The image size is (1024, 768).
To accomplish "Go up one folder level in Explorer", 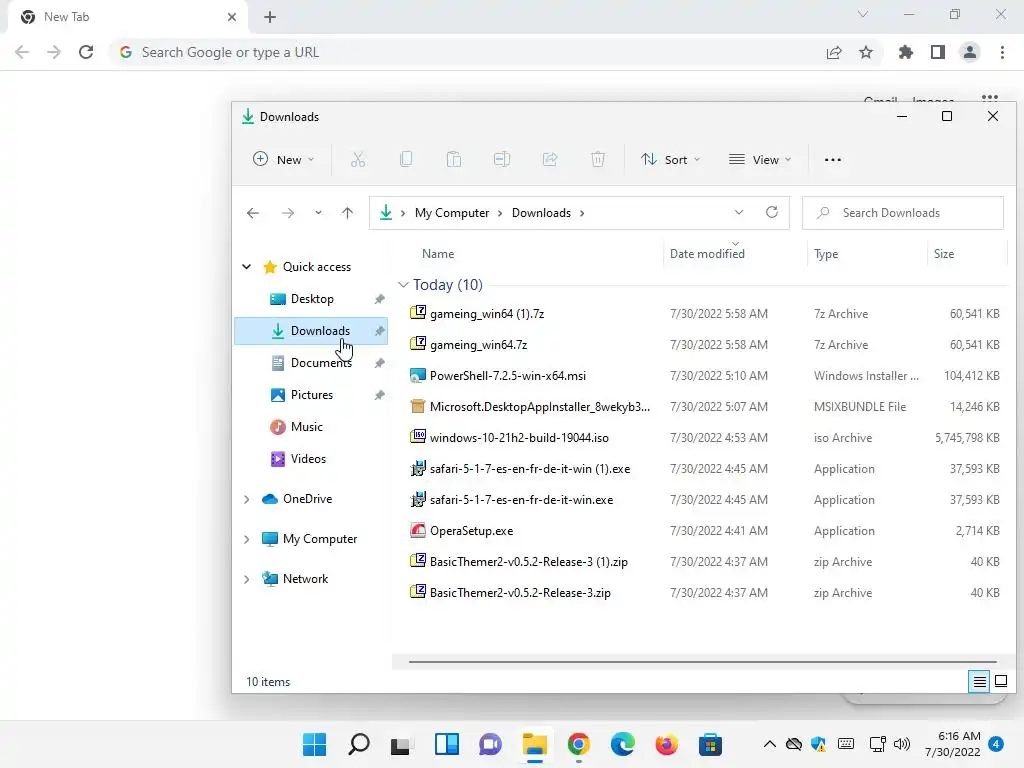I will pyautogui.click(x=347, y=213).
